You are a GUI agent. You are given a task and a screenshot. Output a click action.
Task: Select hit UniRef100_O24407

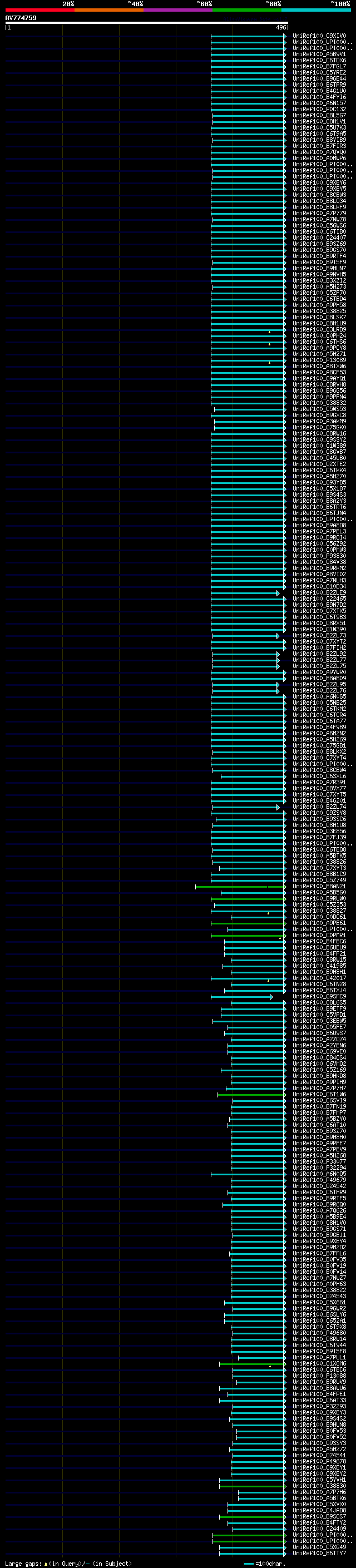(x=319, y=238)
